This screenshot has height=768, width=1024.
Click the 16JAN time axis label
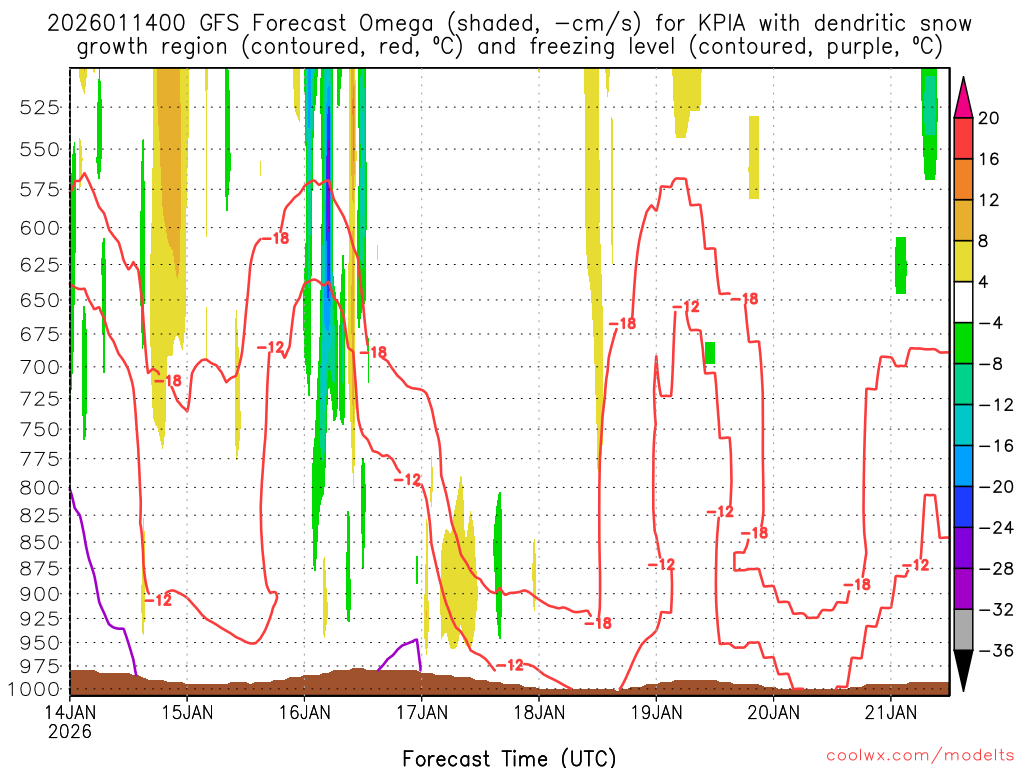(305, 711)
